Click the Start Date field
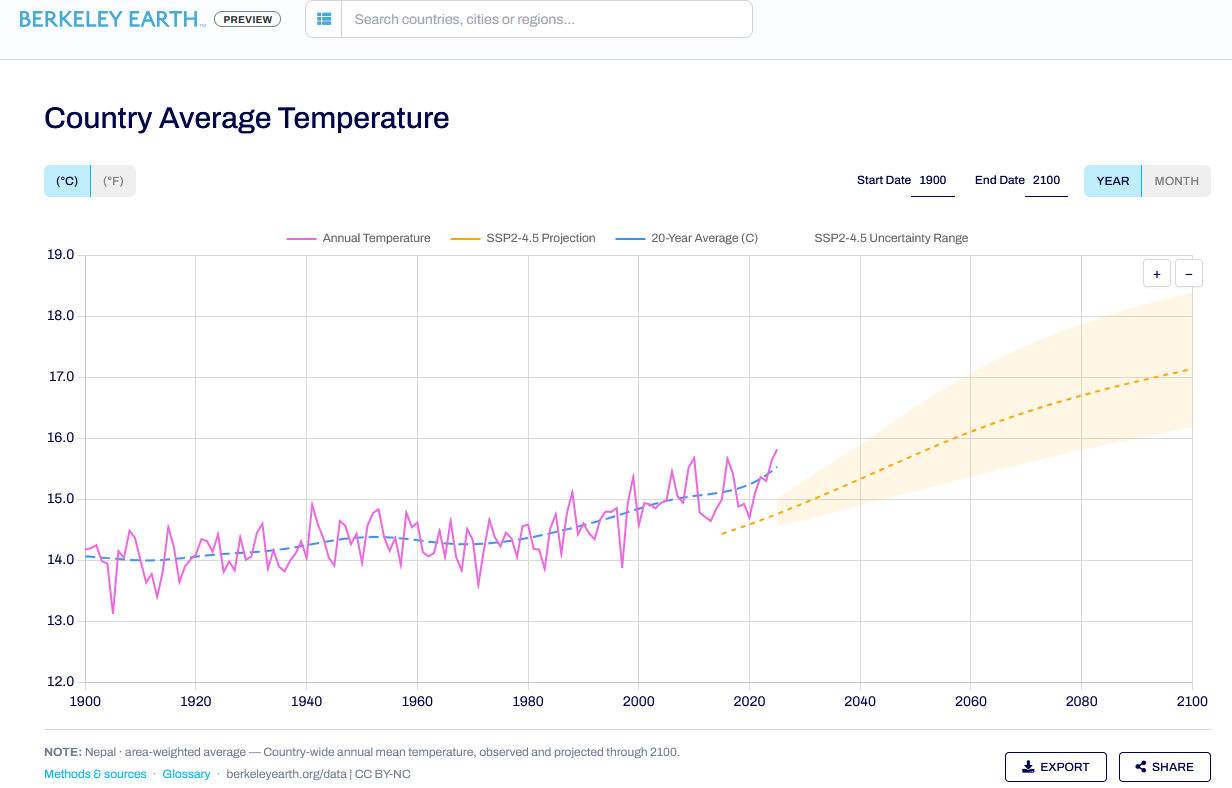The height and width of the screenshot is (788, 1232). (932, 181)
